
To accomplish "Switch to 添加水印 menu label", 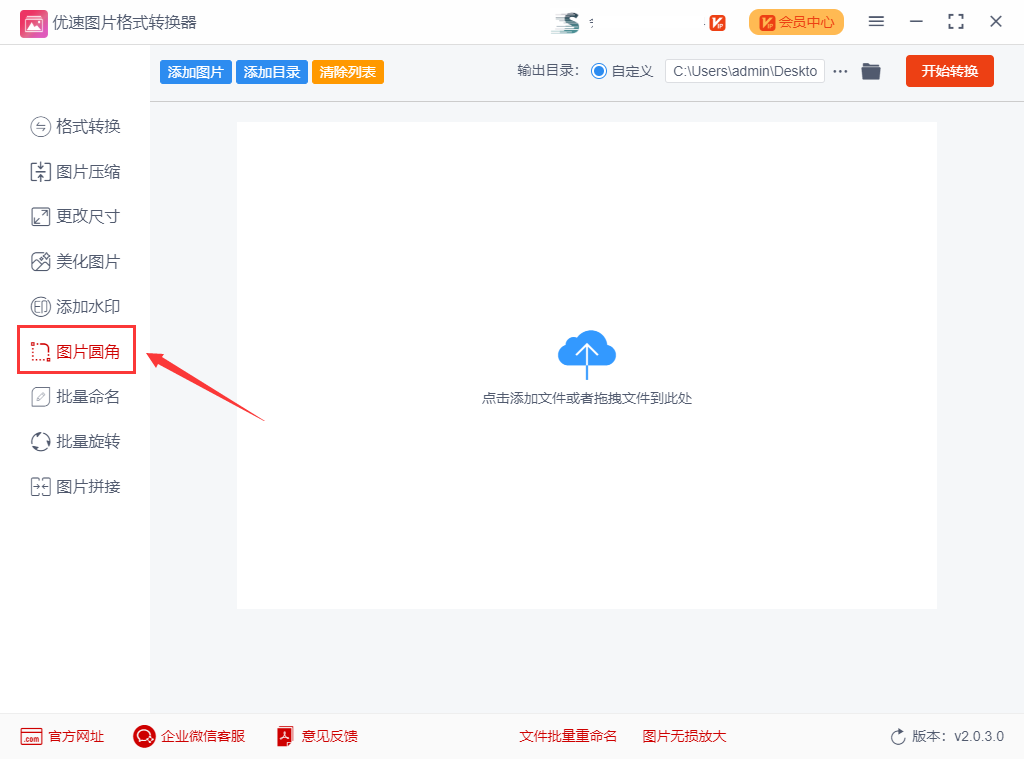I will [x=88, y=307].
